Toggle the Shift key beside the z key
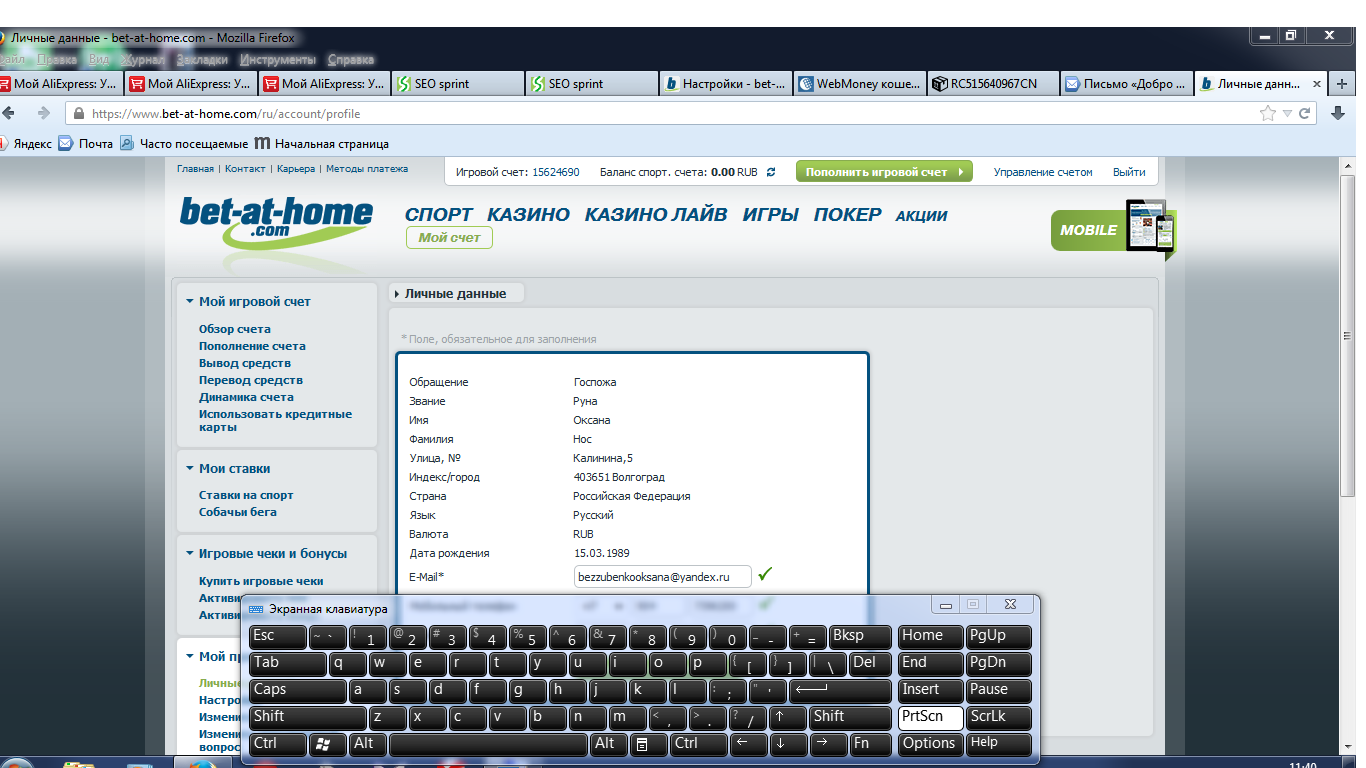Screen dimensions: 1366x768 308,716
